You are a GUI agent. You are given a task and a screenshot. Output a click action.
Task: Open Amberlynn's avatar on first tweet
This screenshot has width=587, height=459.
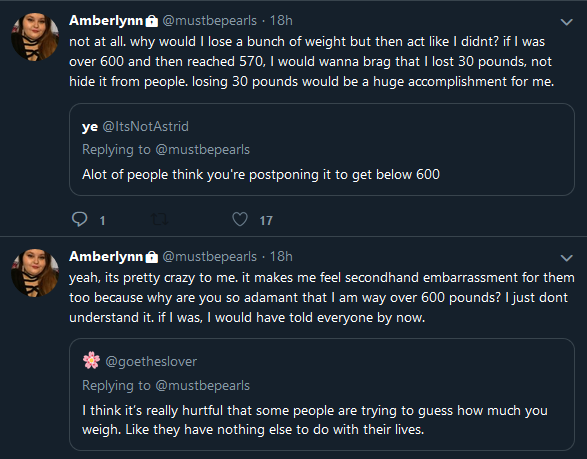(x=35, y=37)
